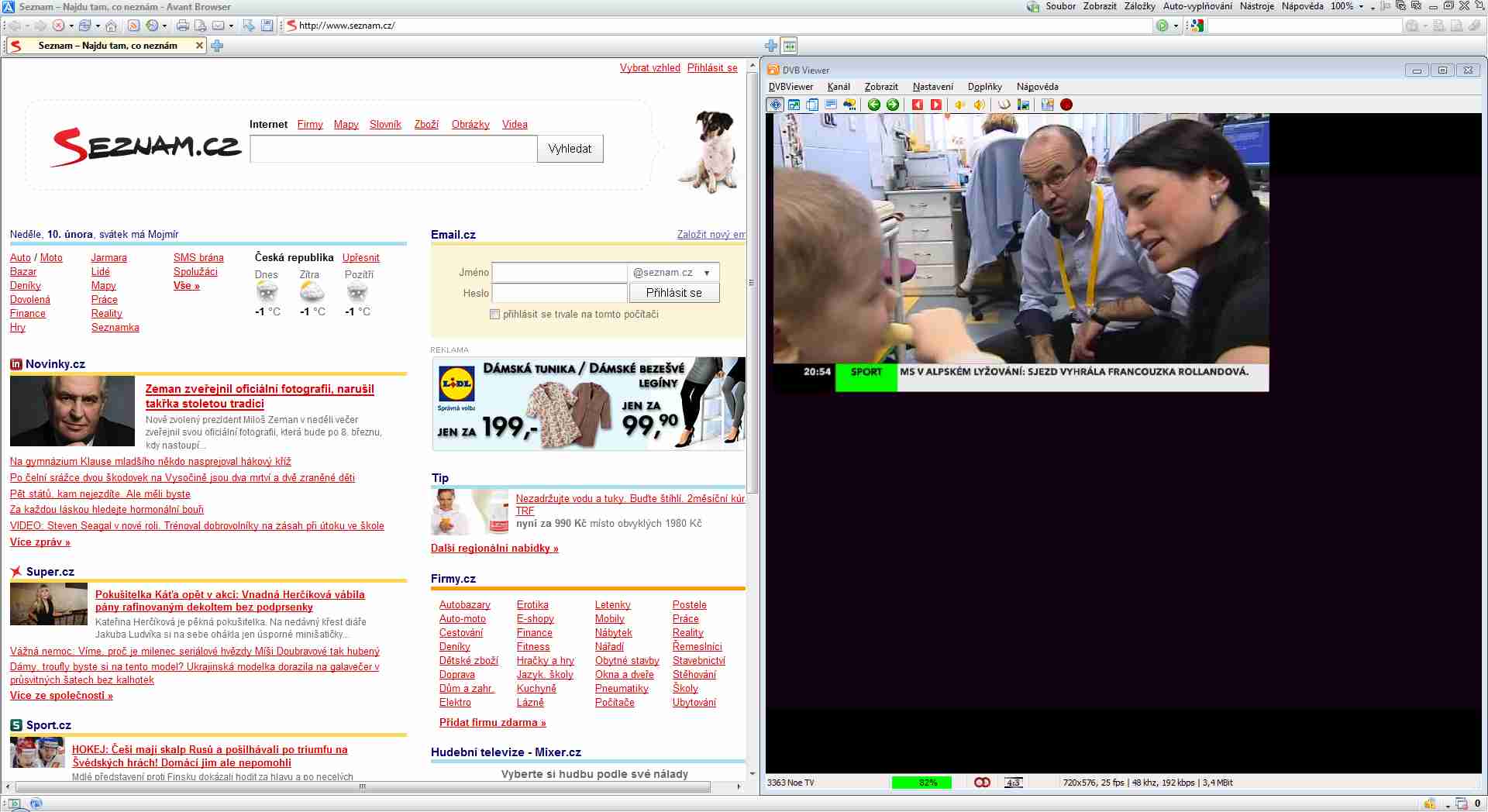Click the red left arrow in DVB Viewer
The width and height of the screenshot is (1488, 812).
point(918,105)
